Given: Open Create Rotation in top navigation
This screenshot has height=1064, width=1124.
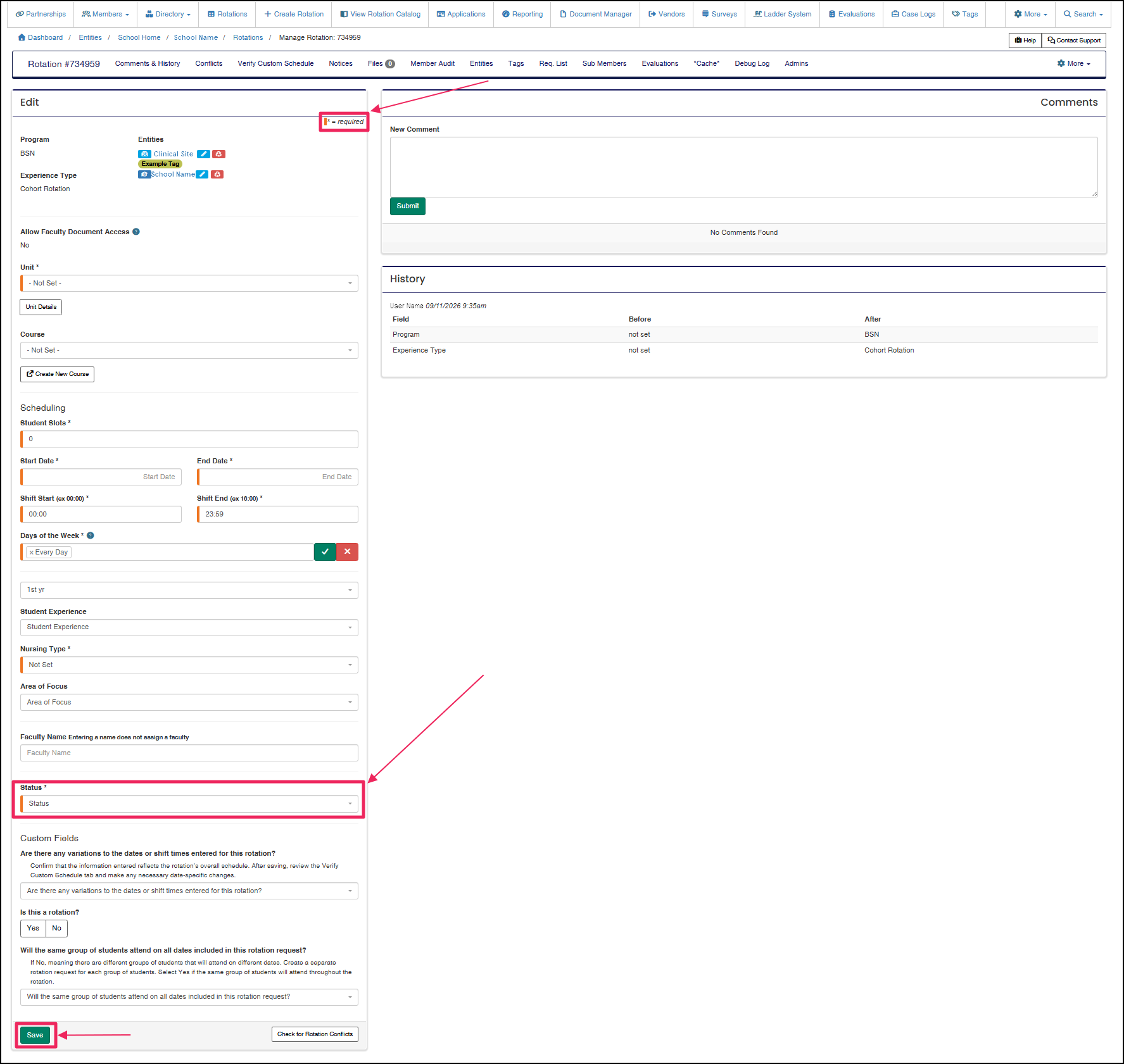Looking at the screenshot, I should click(294, 14).
